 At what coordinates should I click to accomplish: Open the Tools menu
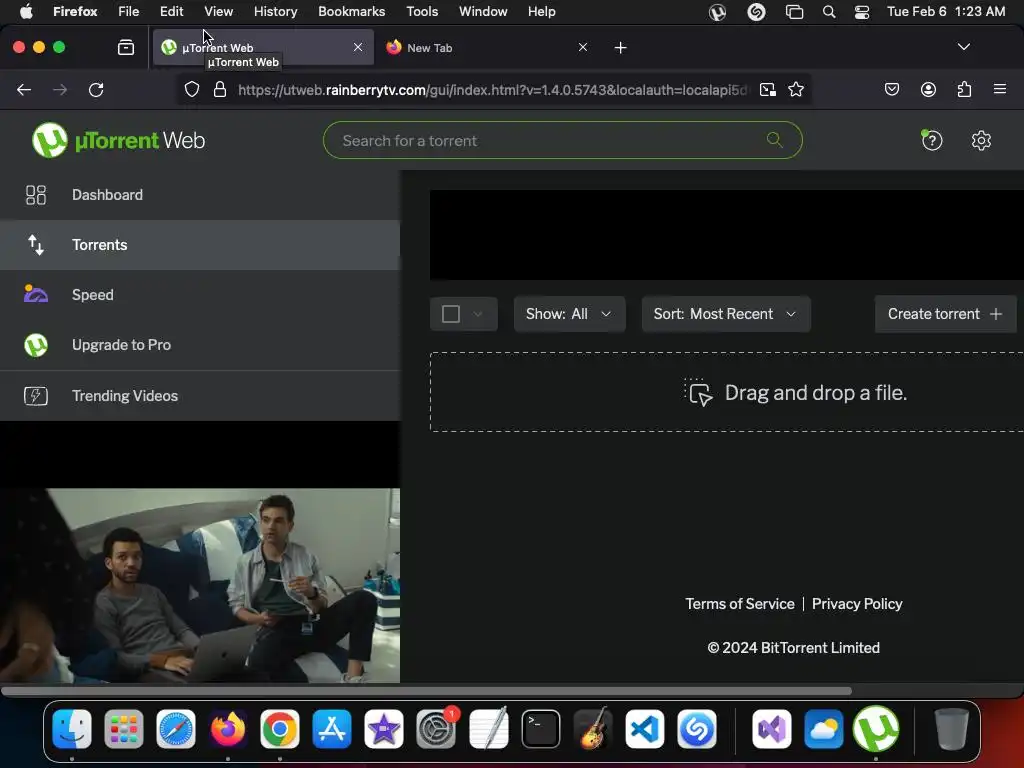pos(422,12)
